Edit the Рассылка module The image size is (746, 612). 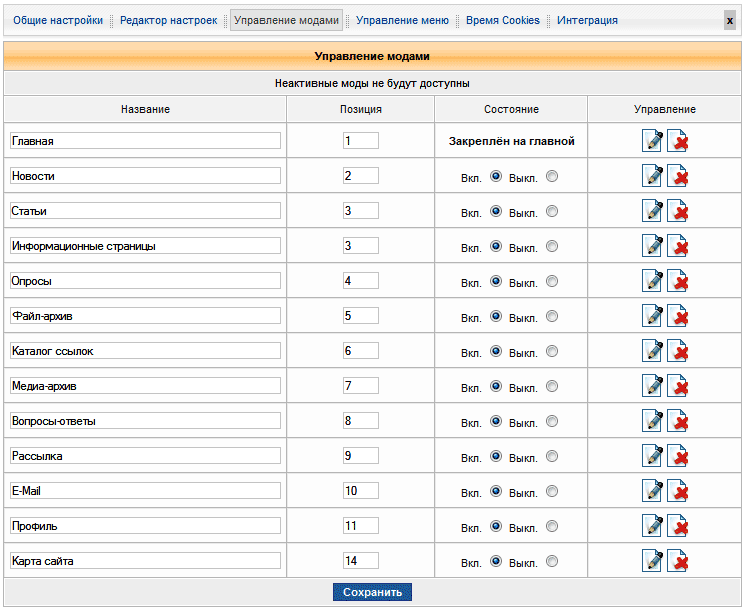tap(652, 457)
